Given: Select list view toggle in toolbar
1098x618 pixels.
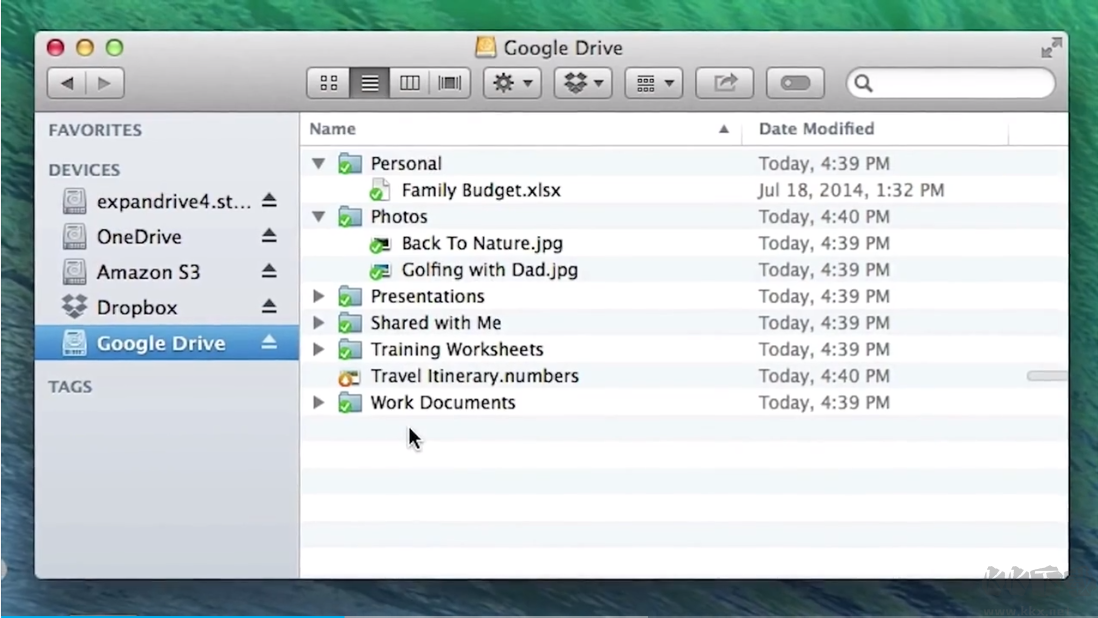Looking at the screenshot, I should coord(370,83).
